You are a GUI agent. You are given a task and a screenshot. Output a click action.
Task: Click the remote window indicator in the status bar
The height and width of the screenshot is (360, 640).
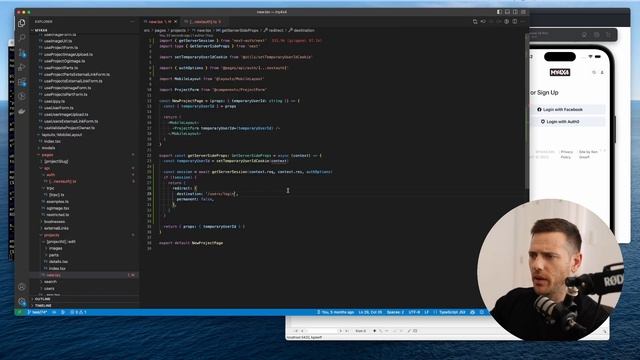coord(19,312)
